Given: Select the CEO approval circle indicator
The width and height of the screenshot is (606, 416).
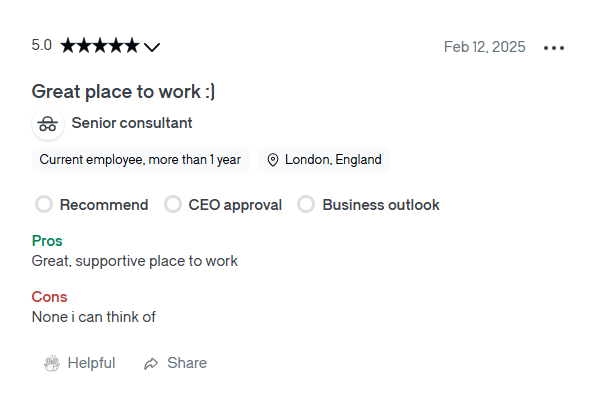Looking at the screenshot, I should click(173, 204).
